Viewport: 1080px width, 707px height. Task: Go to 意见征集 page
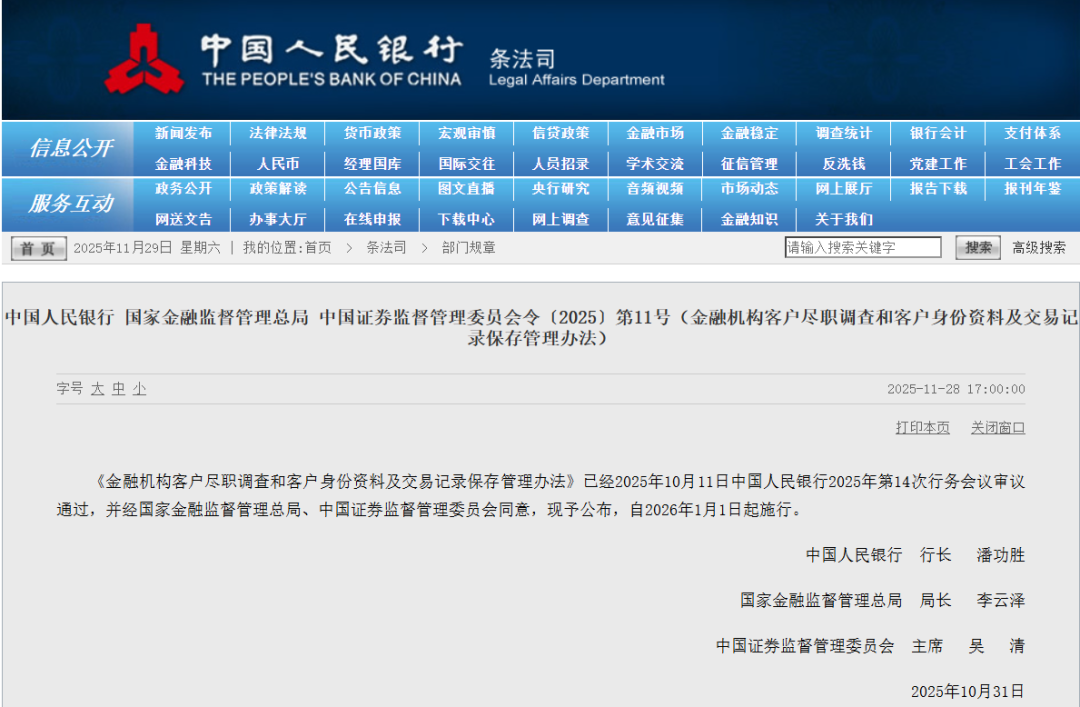point(655,220)
